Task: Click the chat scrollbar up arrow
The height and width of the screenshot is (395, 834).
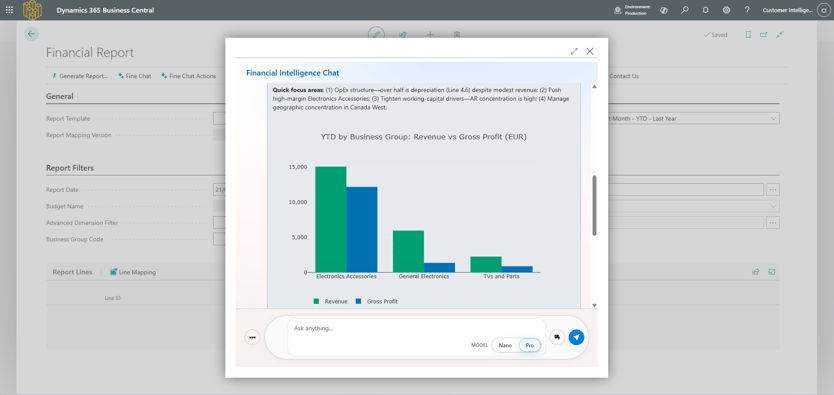Action: pos(594,87)
